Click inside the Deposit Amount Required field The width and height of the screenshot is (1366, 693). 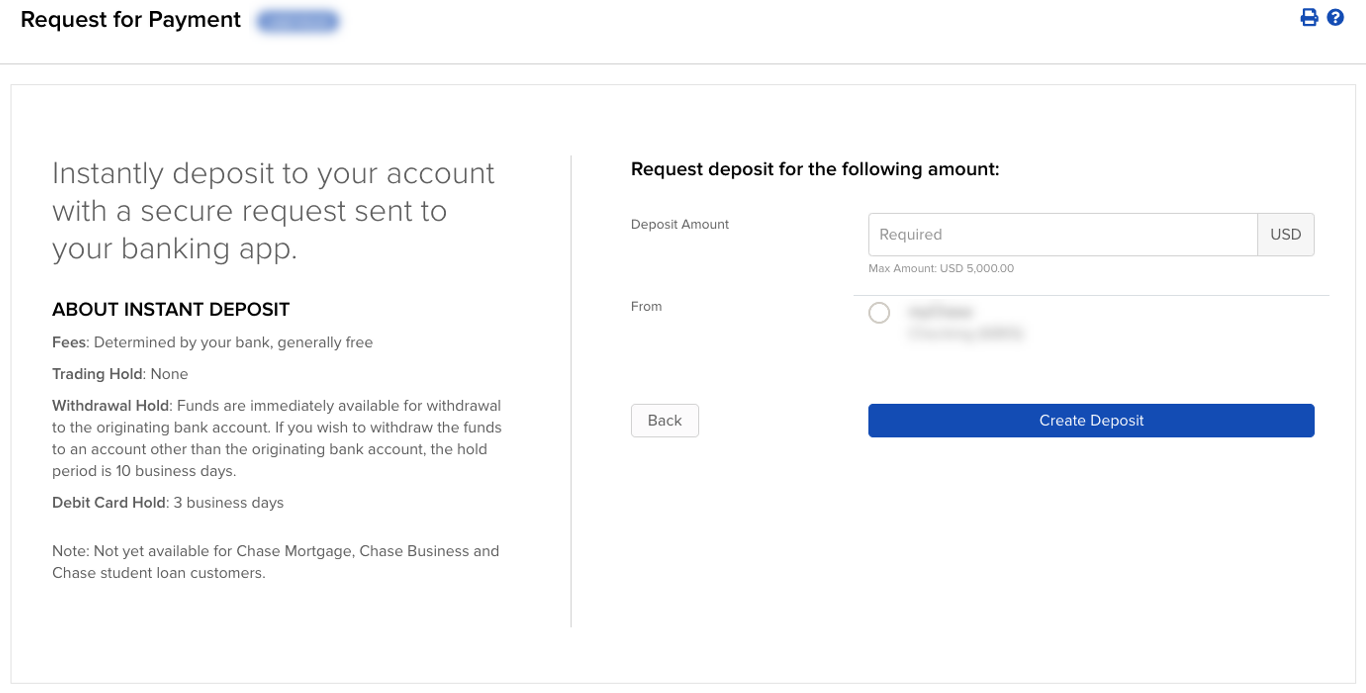click(1062, 234)
